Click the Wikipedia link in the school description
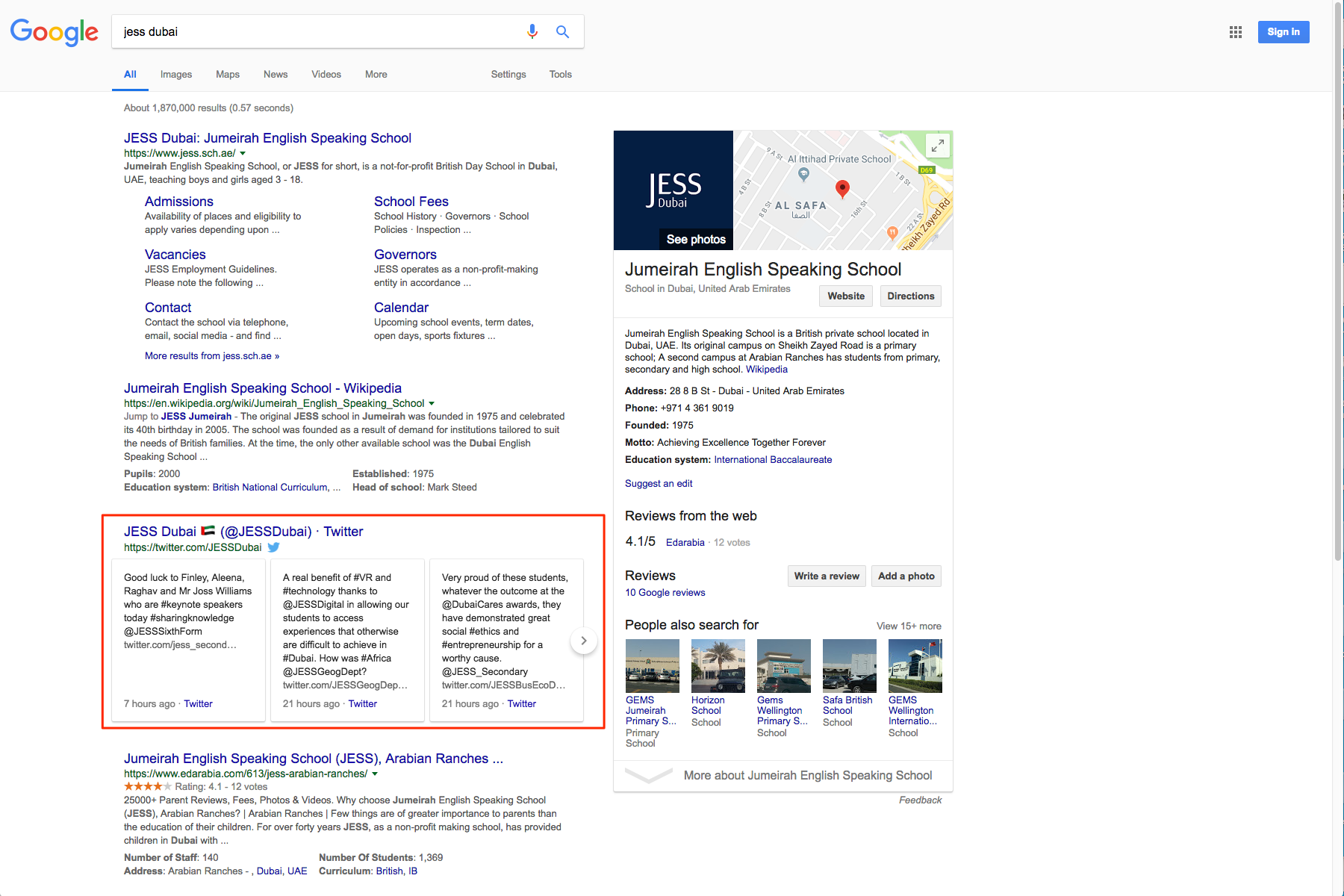1344x896 pixels. (x=767, y=370)
